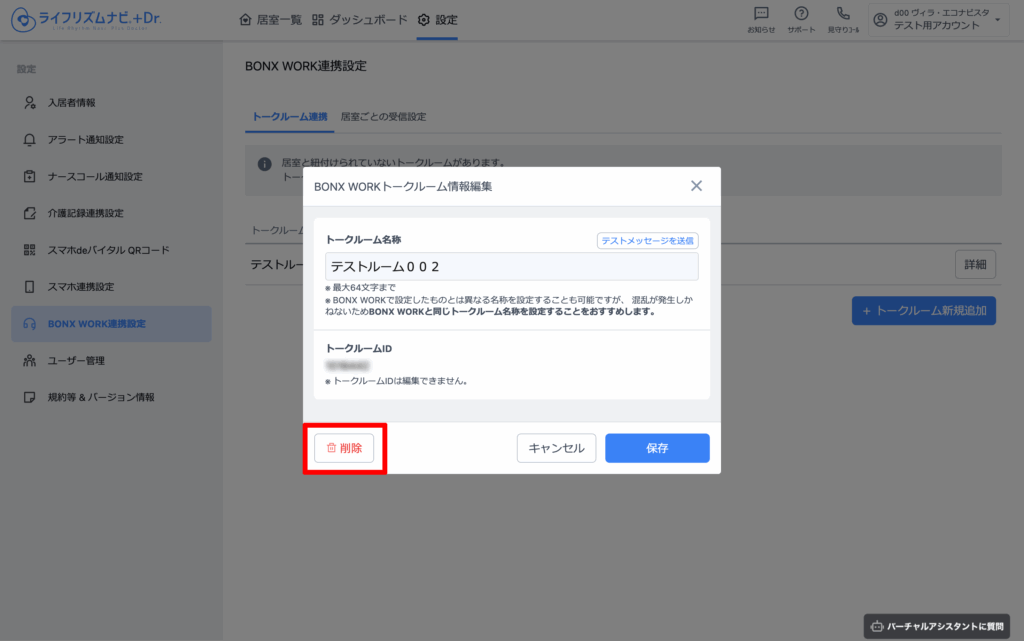
Task: Click the トークルーム名称 input field
Action: tap(511, 266)
